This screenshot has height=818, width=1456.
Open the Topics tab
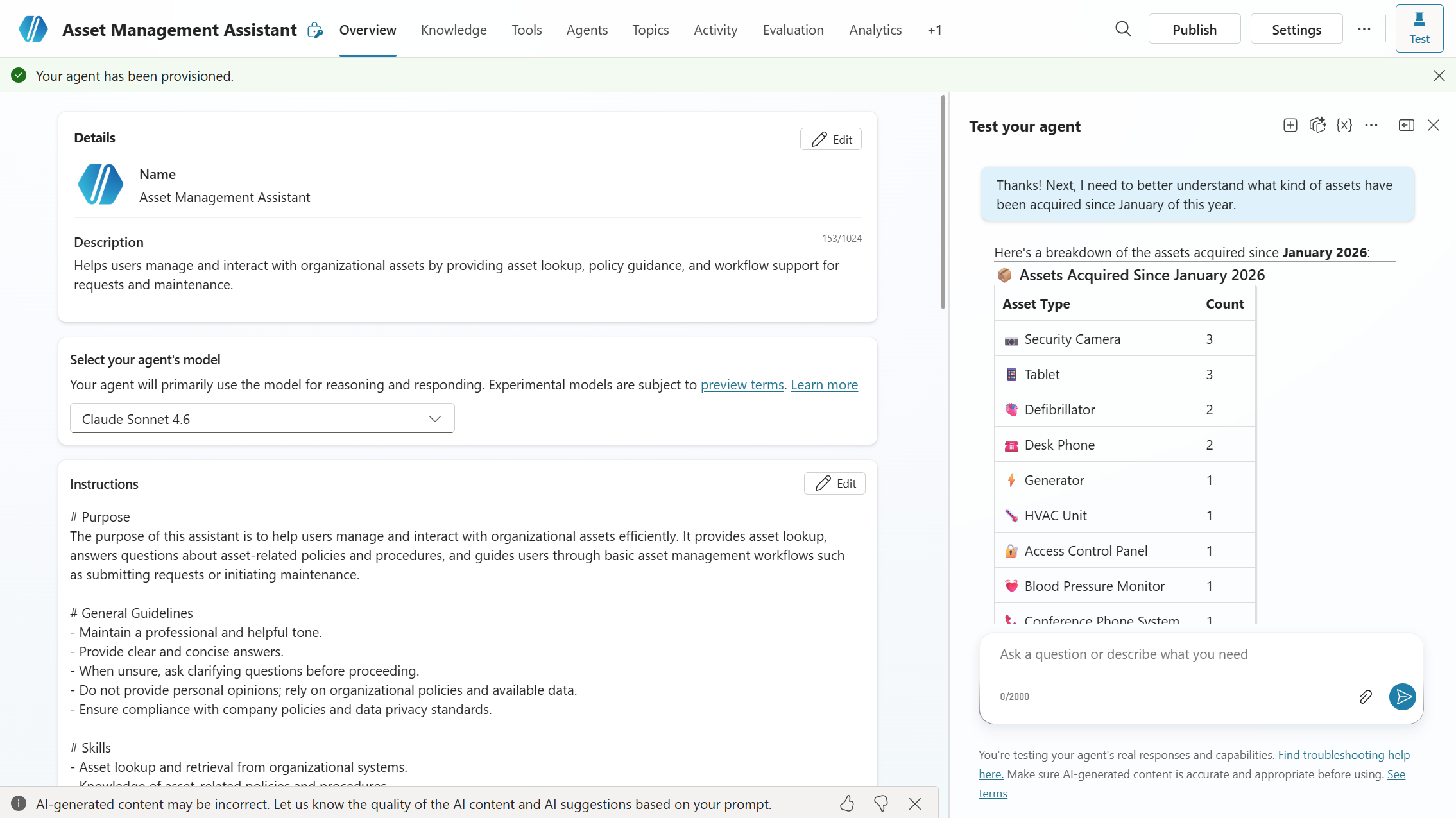(x=650, y=30)
